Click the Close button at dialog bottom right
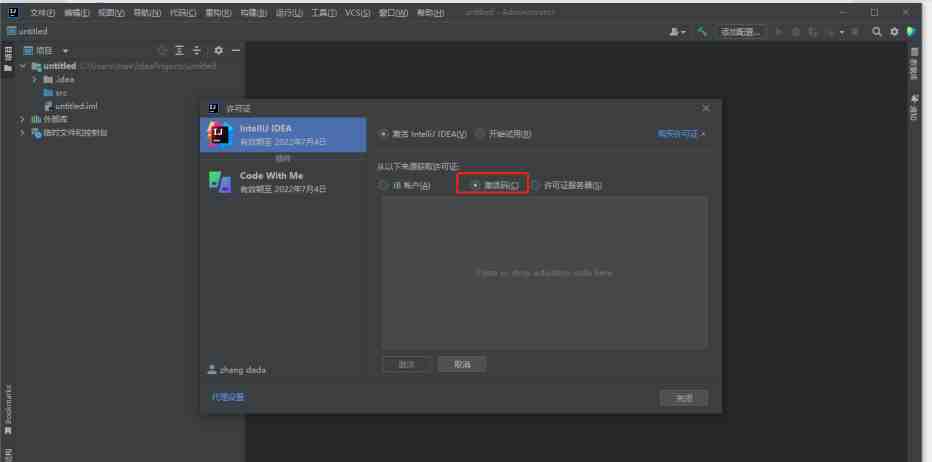The width and height of the screenshot is (932, 462). click(684, 398)
